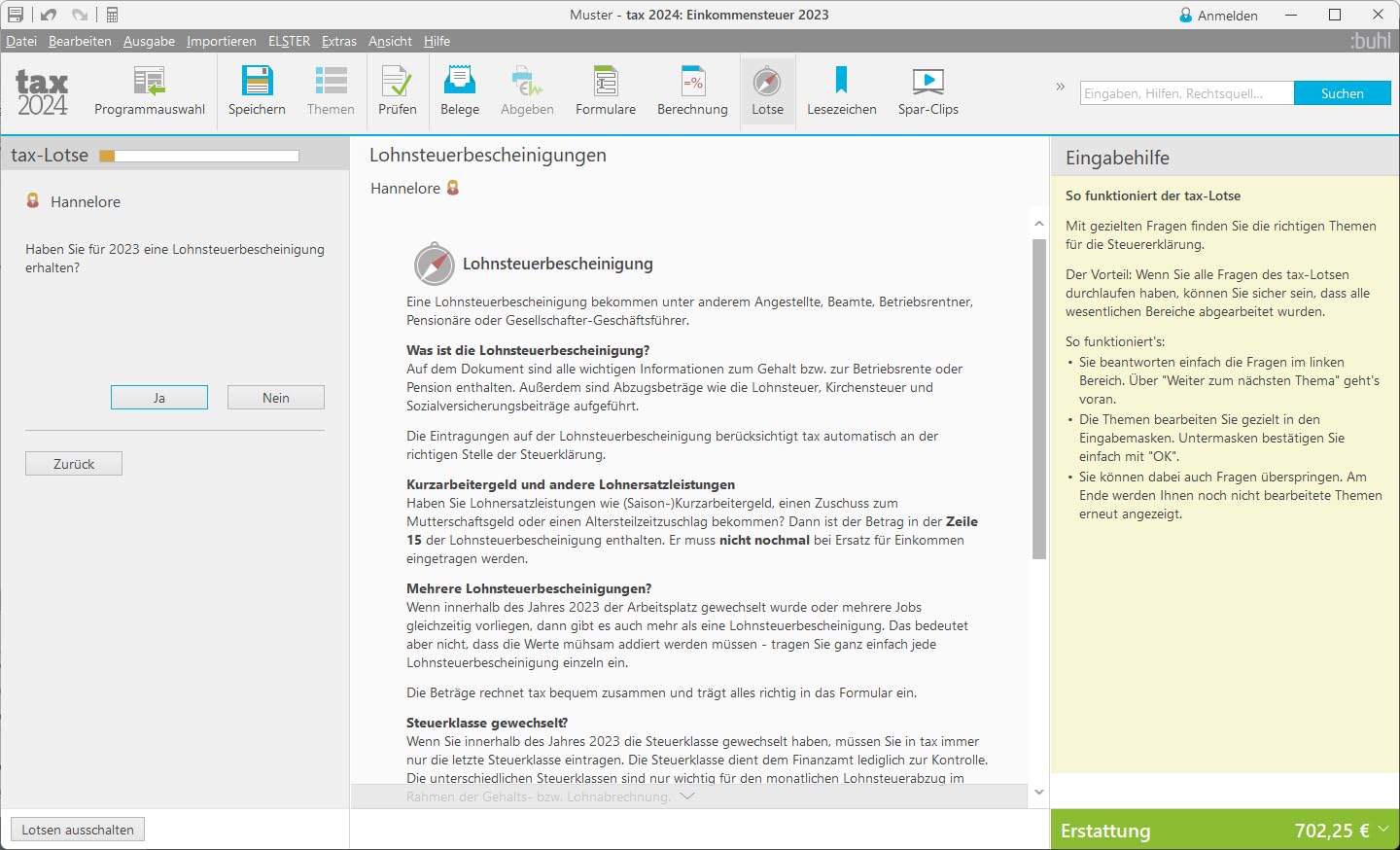The width and height of the screenshot is (1400, 850).
Task: Click the Erstattung 702,25 € amount
Action: coord(1332,831)
